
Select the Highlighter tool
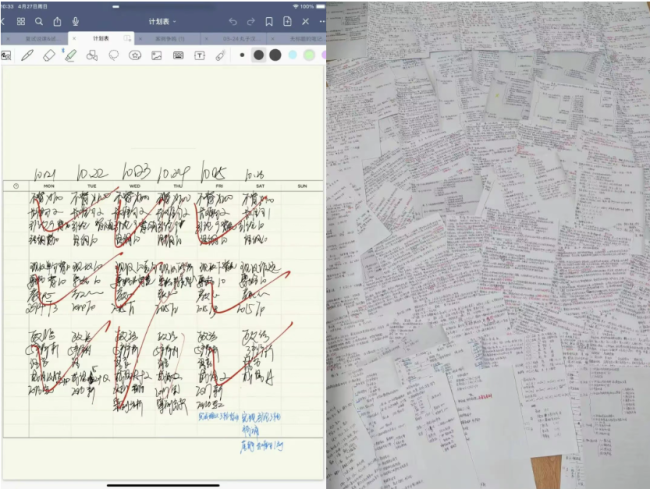[71, 56]
